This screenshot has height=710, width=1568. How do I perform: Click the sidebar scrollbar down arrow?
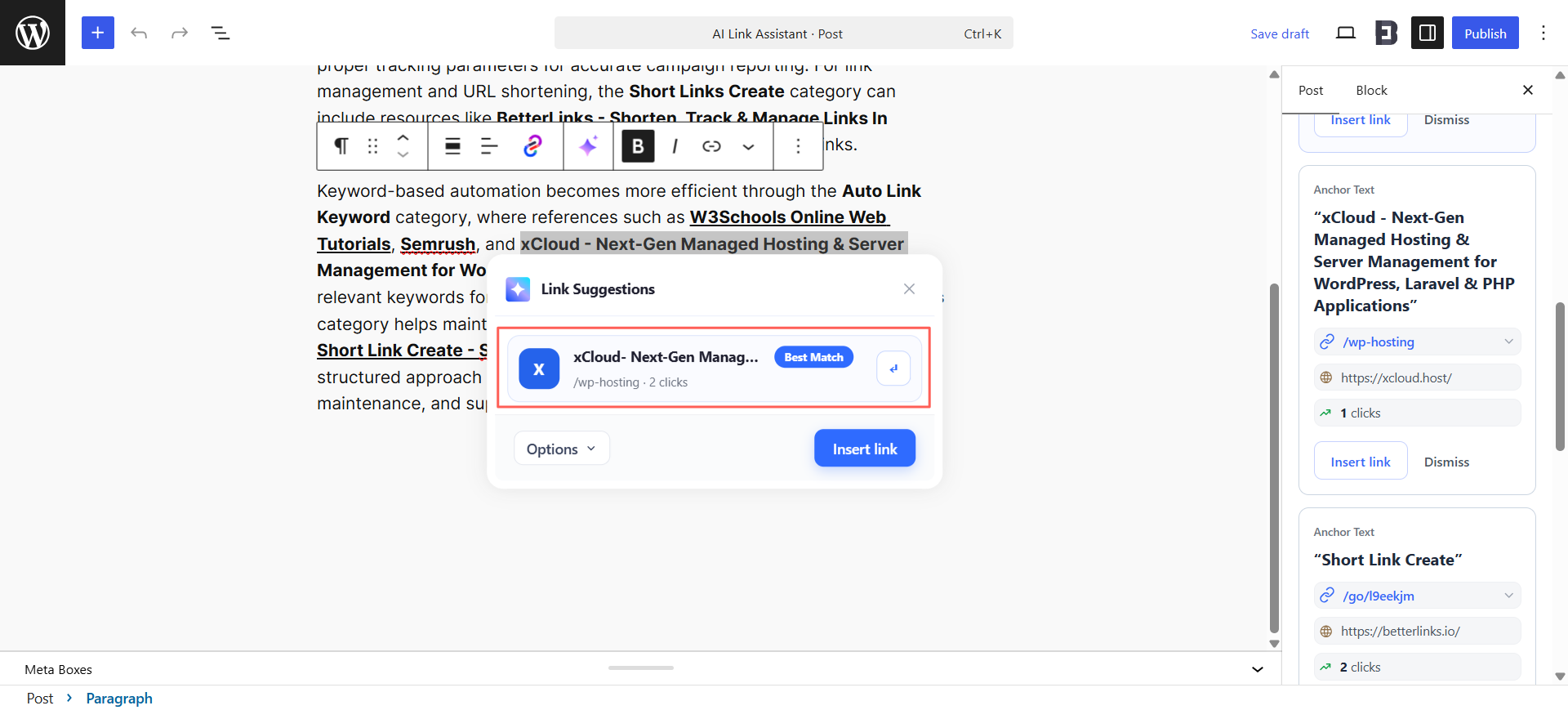(1560, 677)
